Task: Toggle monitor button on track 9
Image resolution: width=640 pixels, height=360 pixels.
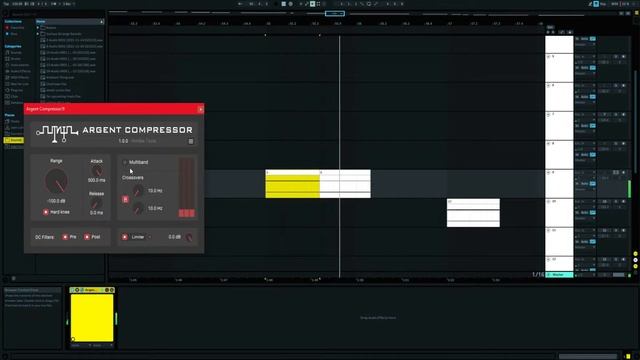Action: coord(593,184)
